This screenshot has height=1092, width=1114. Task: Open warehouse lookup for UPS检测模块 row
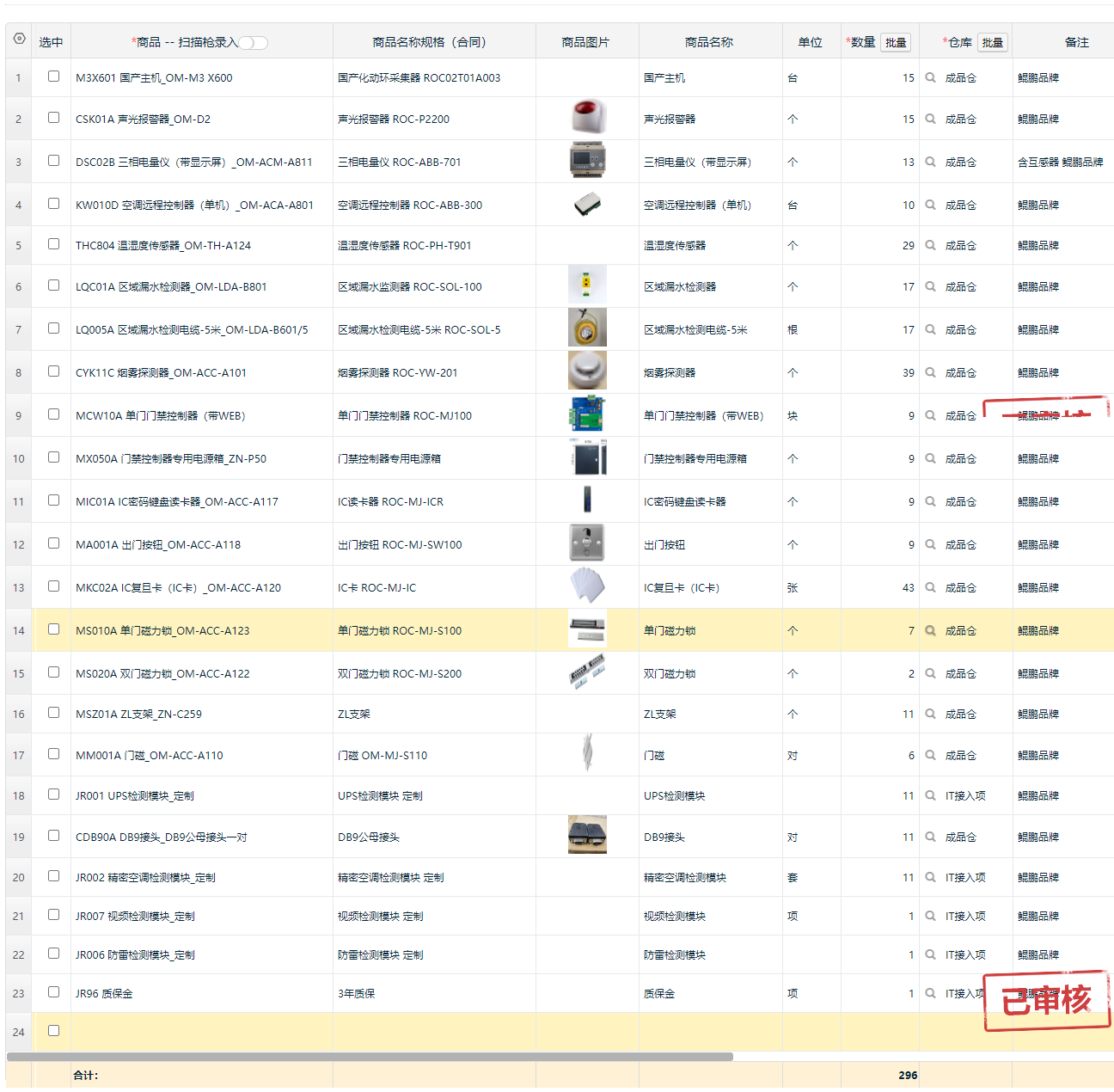930,795
